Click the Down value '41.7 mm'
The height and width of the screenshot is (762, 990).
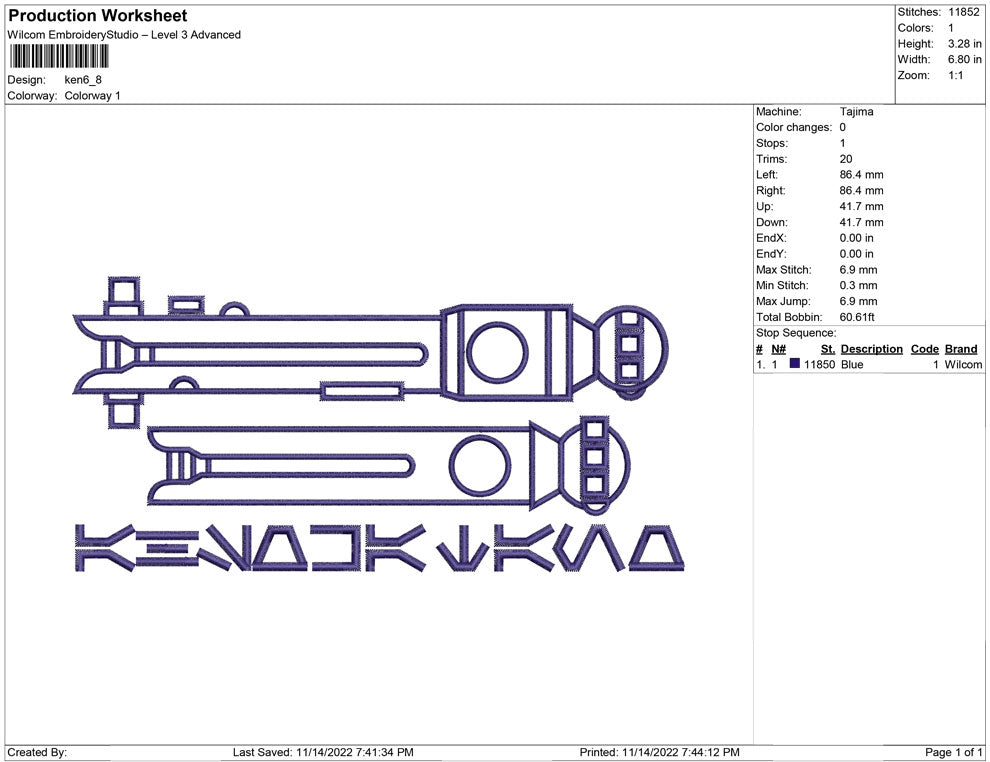[x=861, y=222]
